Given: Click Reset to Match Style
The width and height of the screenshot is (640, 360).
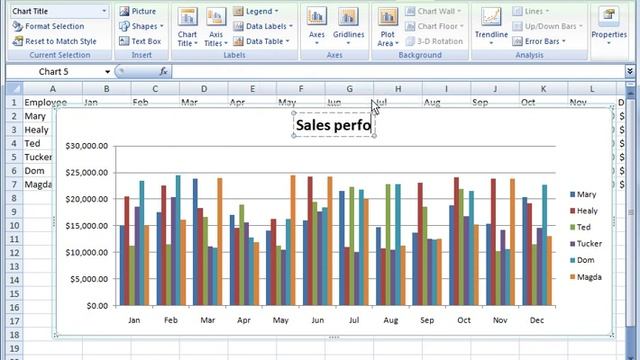Looking at the screenshot, I should tap(55, 41).
